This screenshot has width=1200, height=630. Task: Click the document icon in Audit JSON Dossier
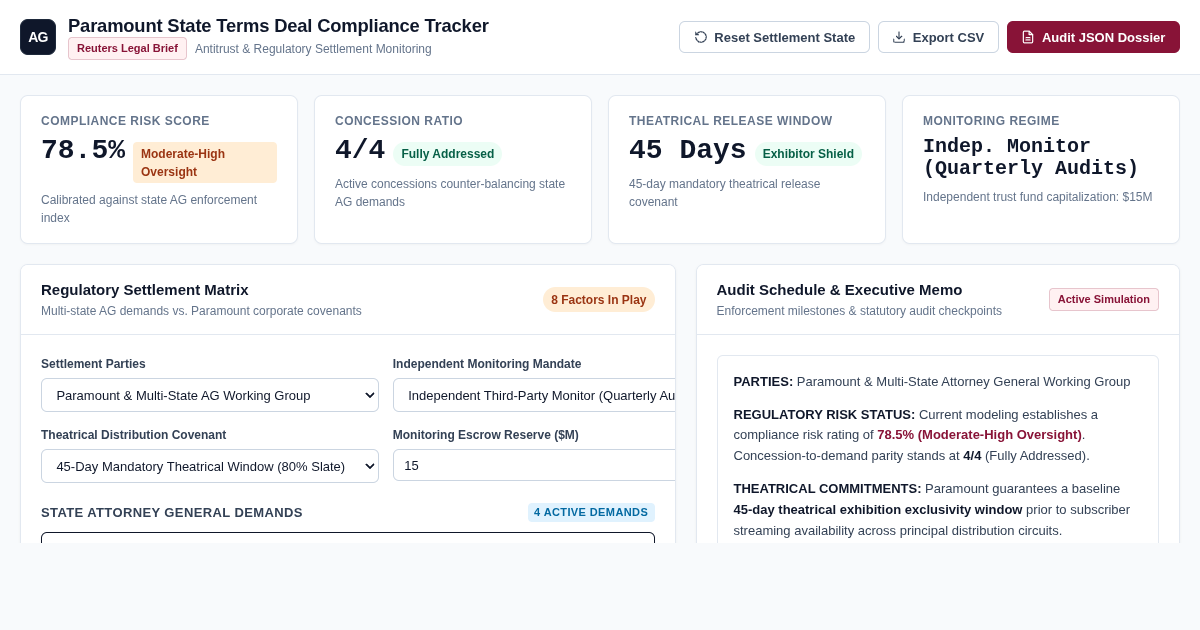tap(1028, 37)
